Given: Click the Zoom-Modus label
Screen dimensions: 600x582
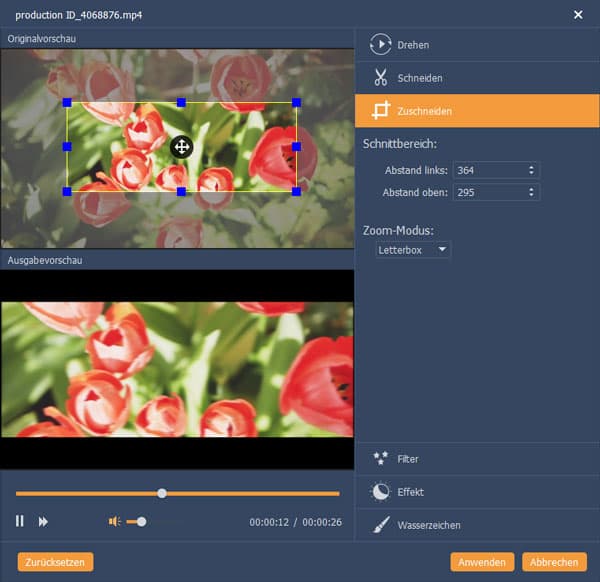Looking at the screenshot, I should point(398,230).
